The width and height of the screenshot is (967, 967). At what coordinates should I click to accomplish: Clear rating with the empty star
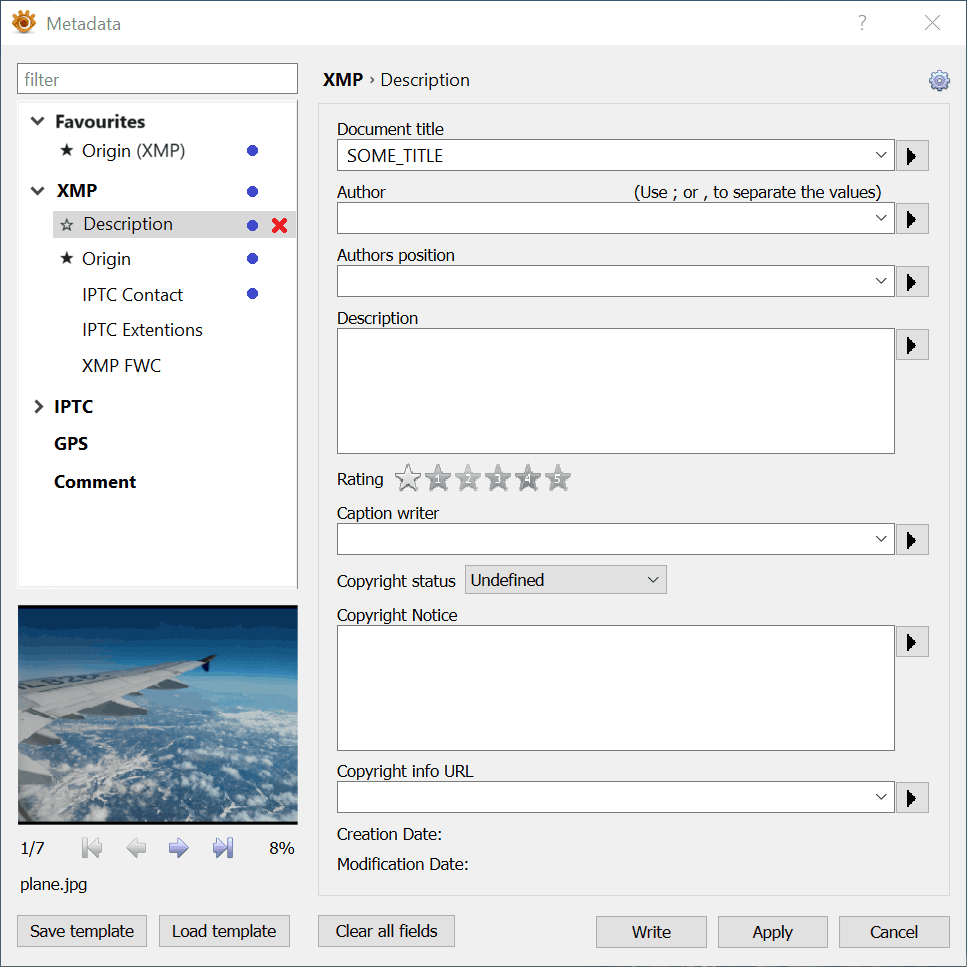(x=407, y=479)
